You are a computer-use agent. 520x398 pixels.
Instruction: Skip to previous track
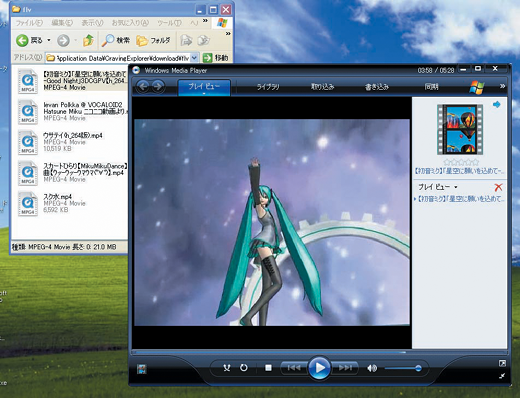point(294,368)
